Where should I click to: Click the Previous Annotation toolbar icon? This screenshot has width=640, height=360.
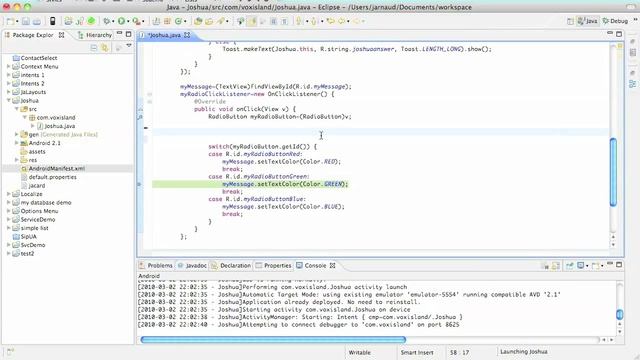click(x=313, y=21)
